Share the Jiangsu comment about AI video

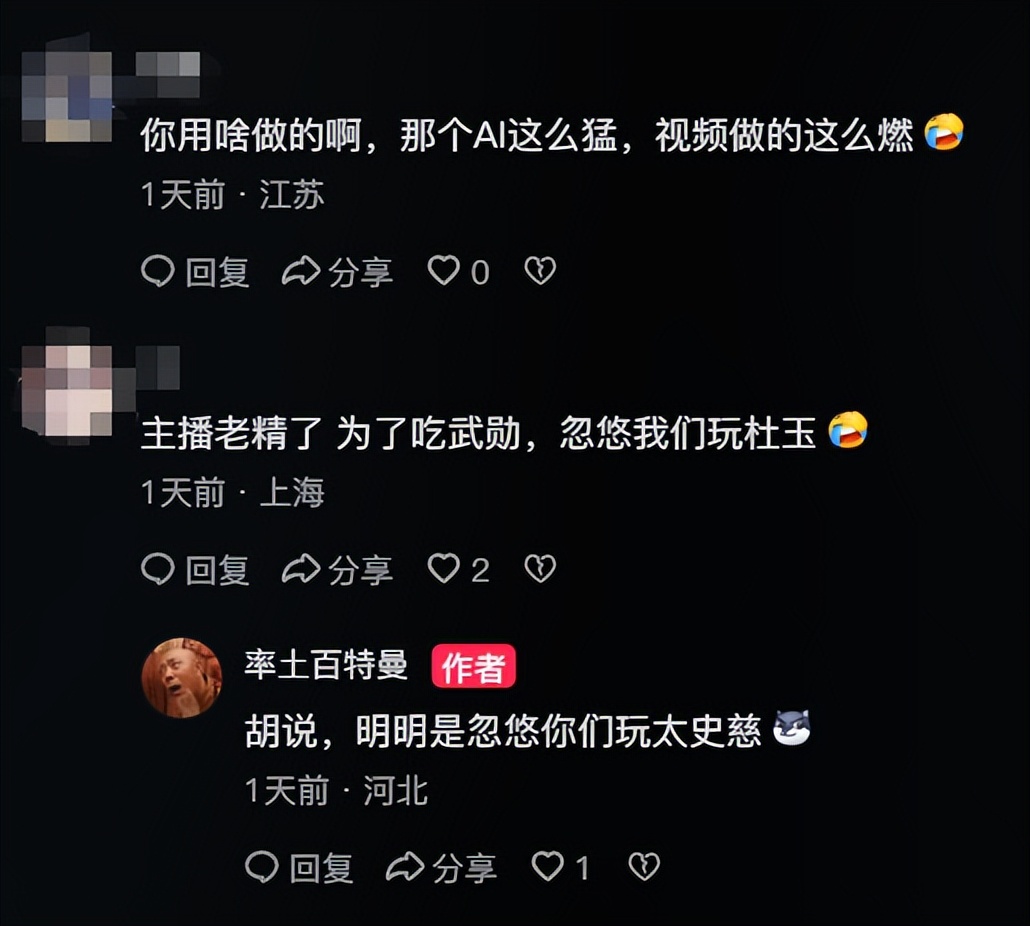coord(337,271)
